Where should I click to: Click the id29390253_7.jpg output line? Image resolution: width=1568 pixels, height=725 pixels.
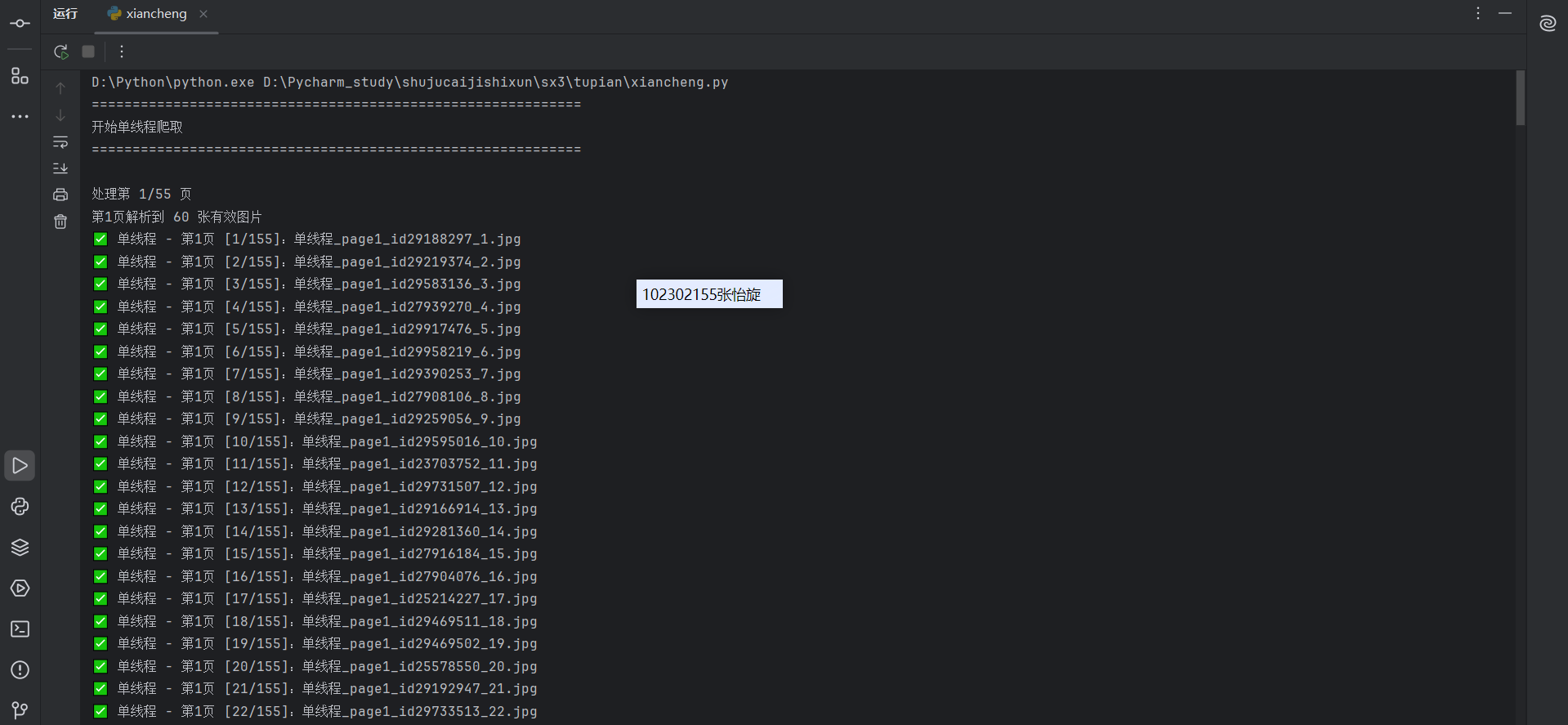click(307, 374)
